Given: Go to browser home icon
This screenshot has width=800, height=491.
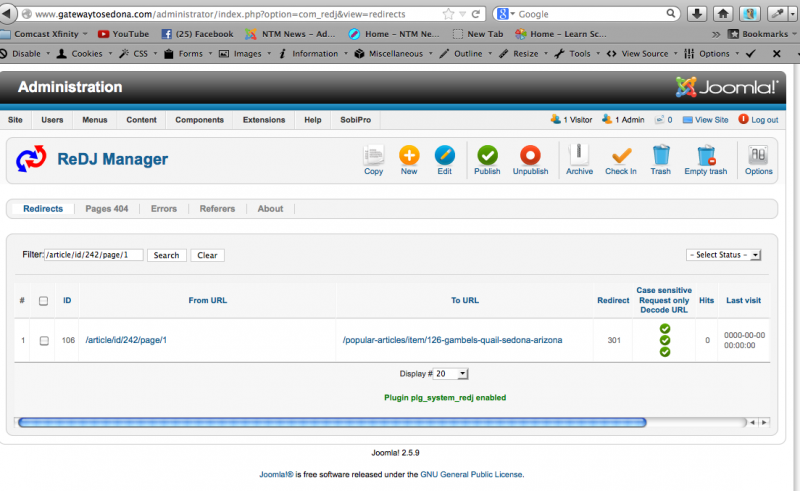Looking at the screenshot, I should click(723, 14).
